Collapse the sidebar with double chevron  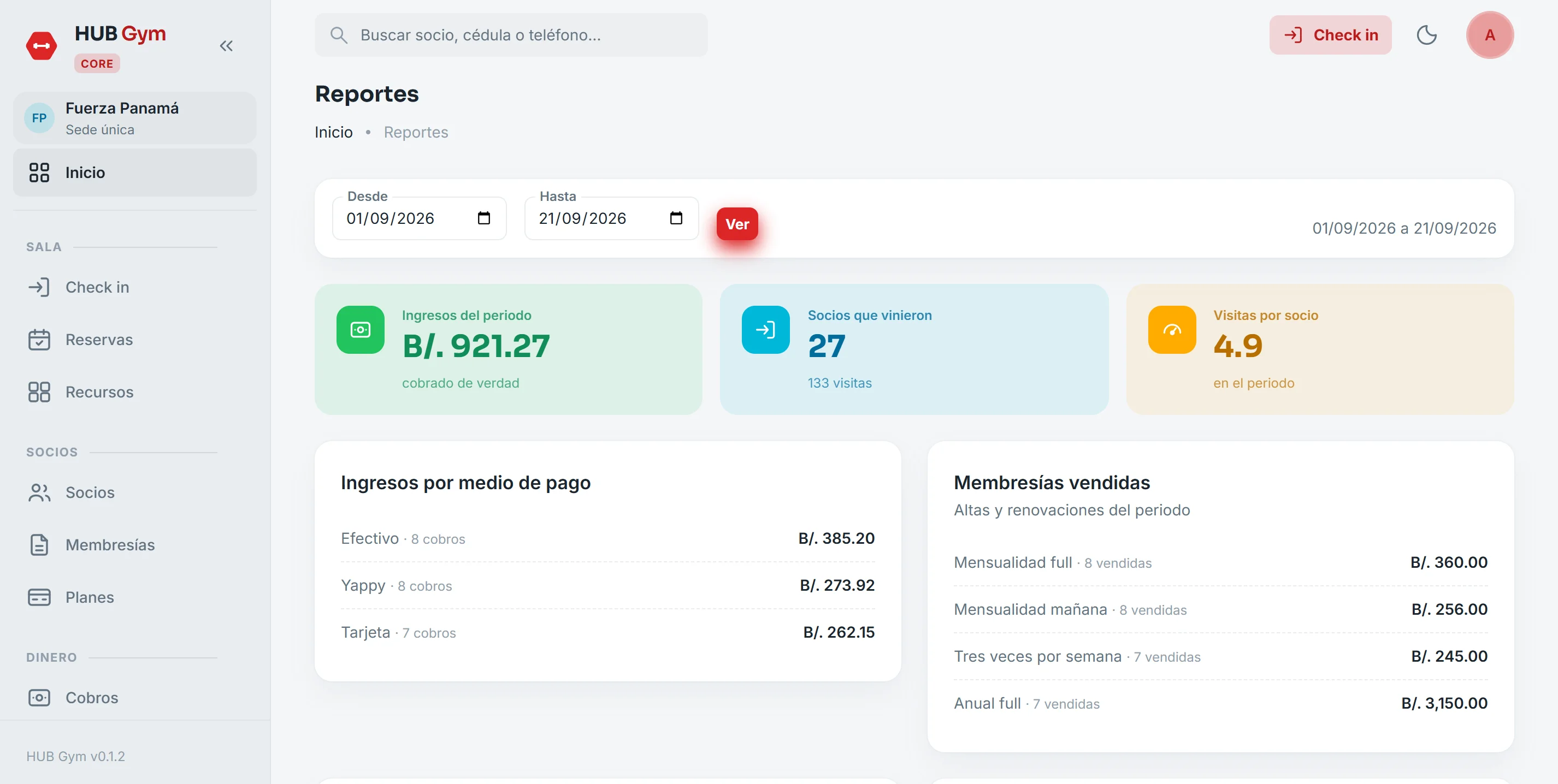pyautogui.click(x=226, y=46)
